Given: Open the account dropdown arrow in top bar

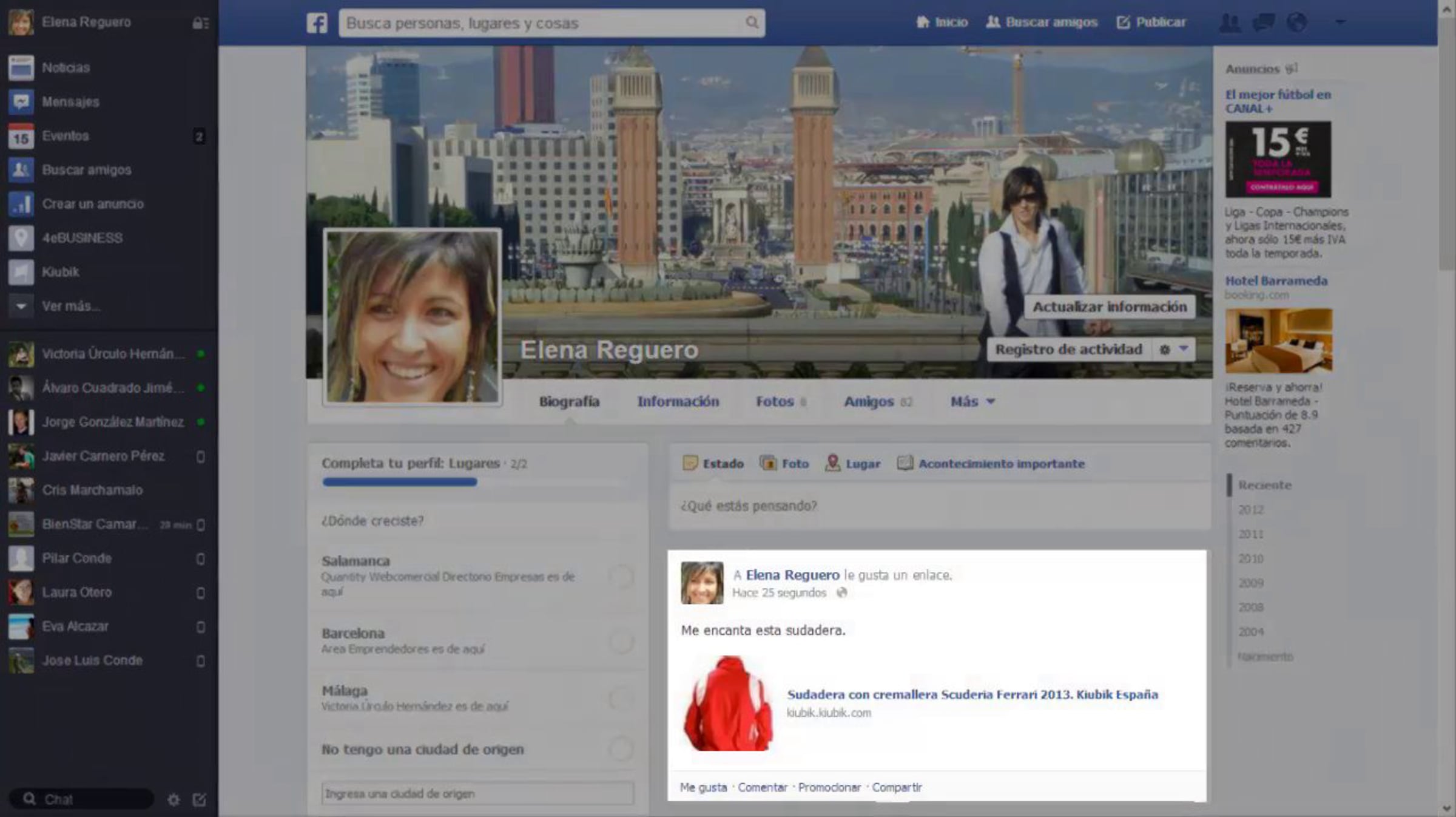Looking at the screenshot, I should (1340, 22).
